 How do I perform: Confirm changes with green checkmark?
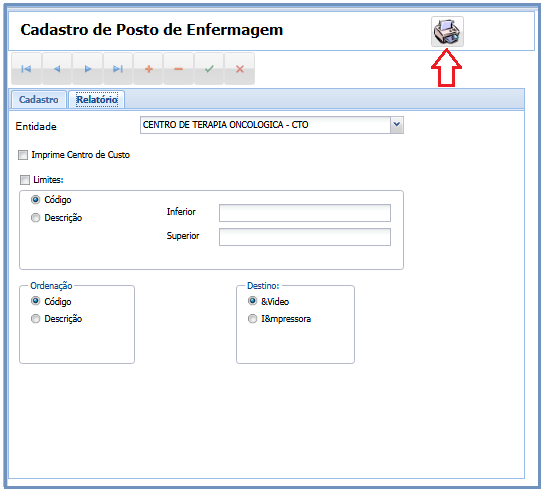pos(209,69)
